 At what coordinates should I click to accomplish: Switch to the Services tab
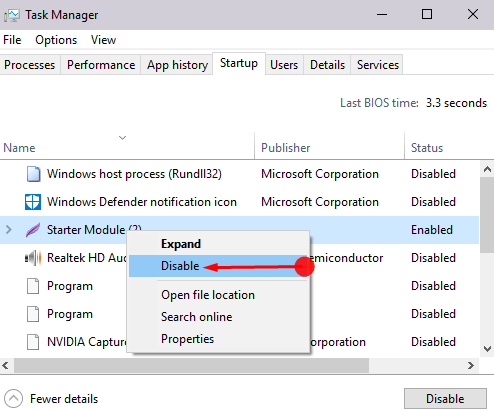coord(378,65)
